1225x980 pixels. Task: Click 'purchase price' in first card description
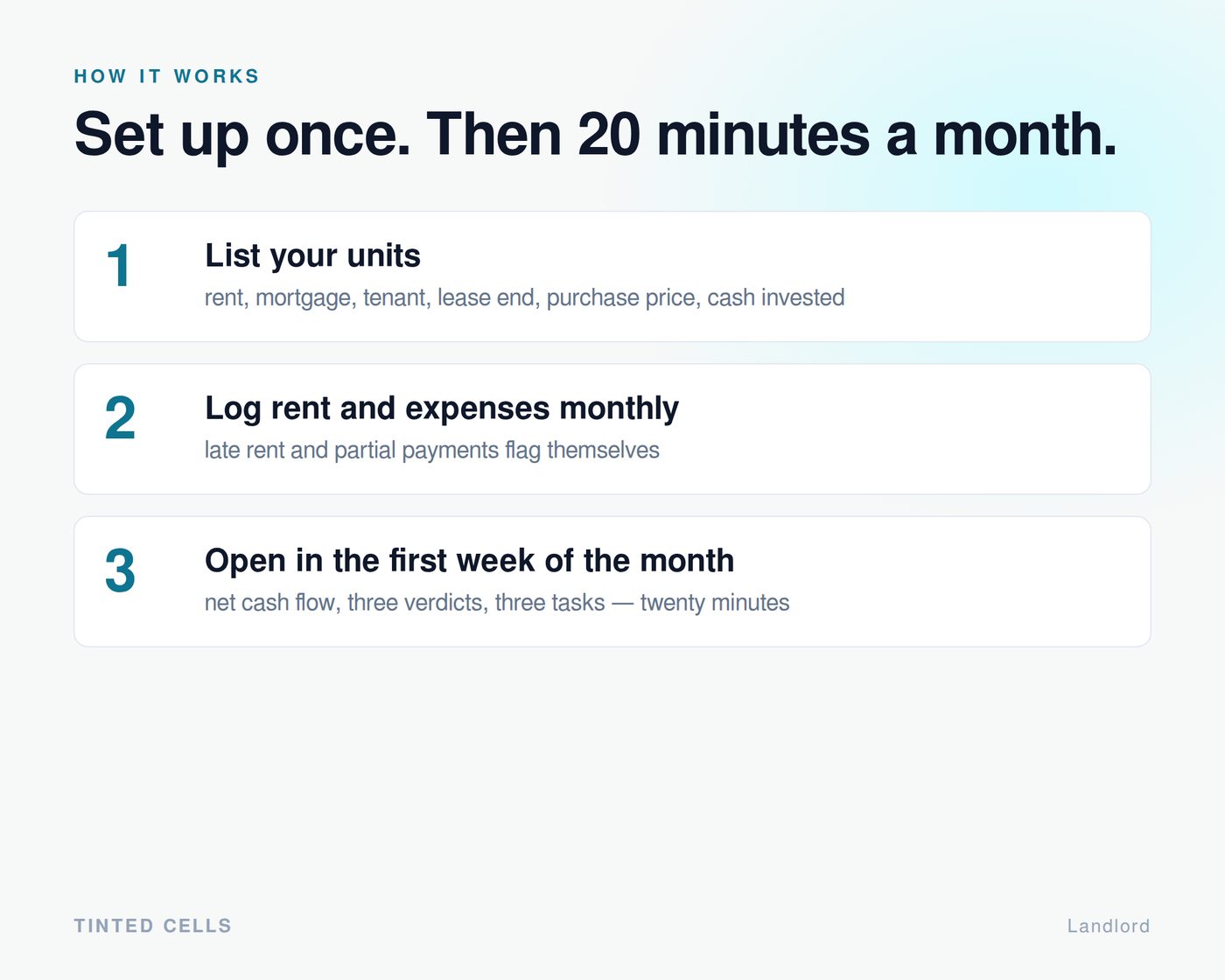click(620, 297)
